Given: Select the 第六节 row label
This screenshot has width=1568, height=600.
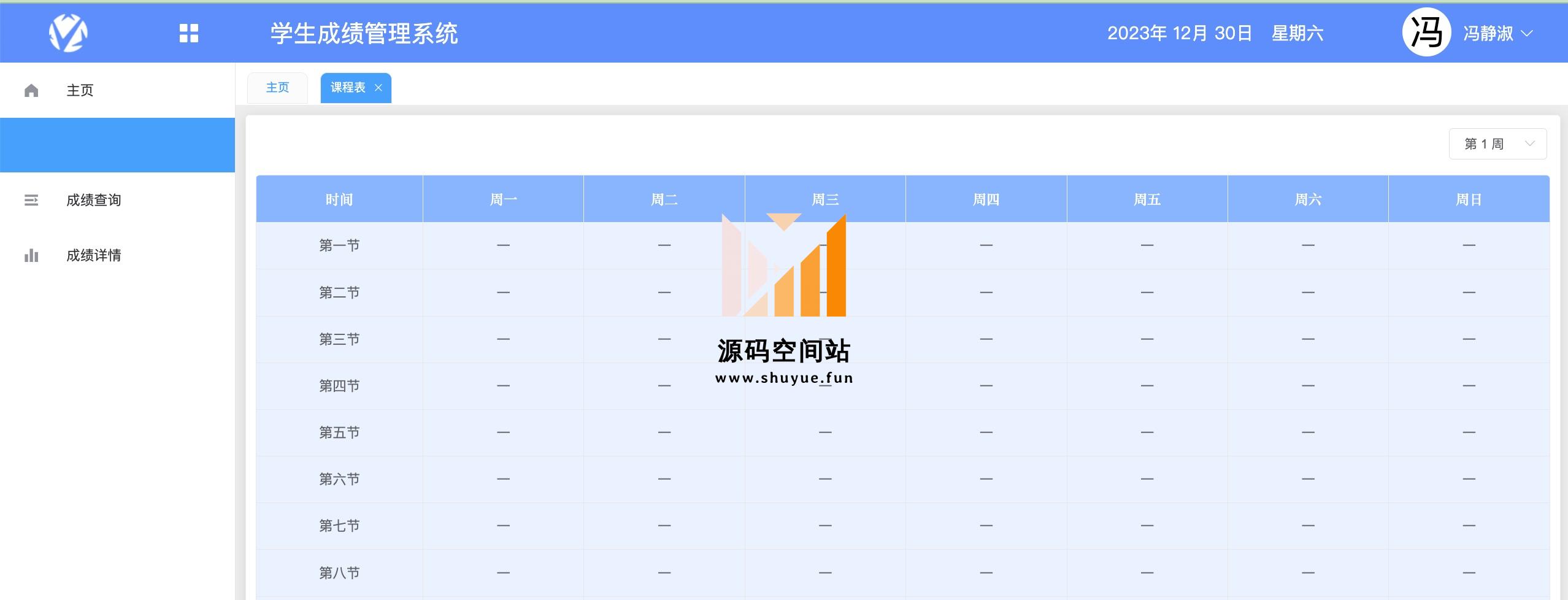Looking at the screenshot, I should (339, 479).
